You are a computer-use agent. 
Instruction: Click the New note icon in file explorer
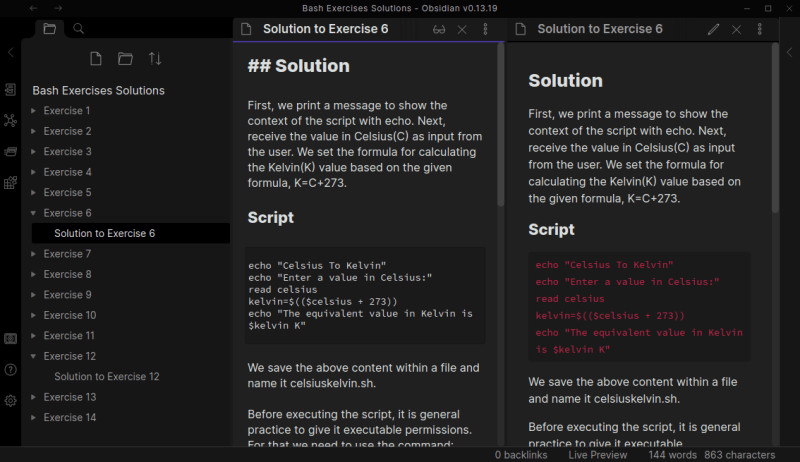pos(96,59)
